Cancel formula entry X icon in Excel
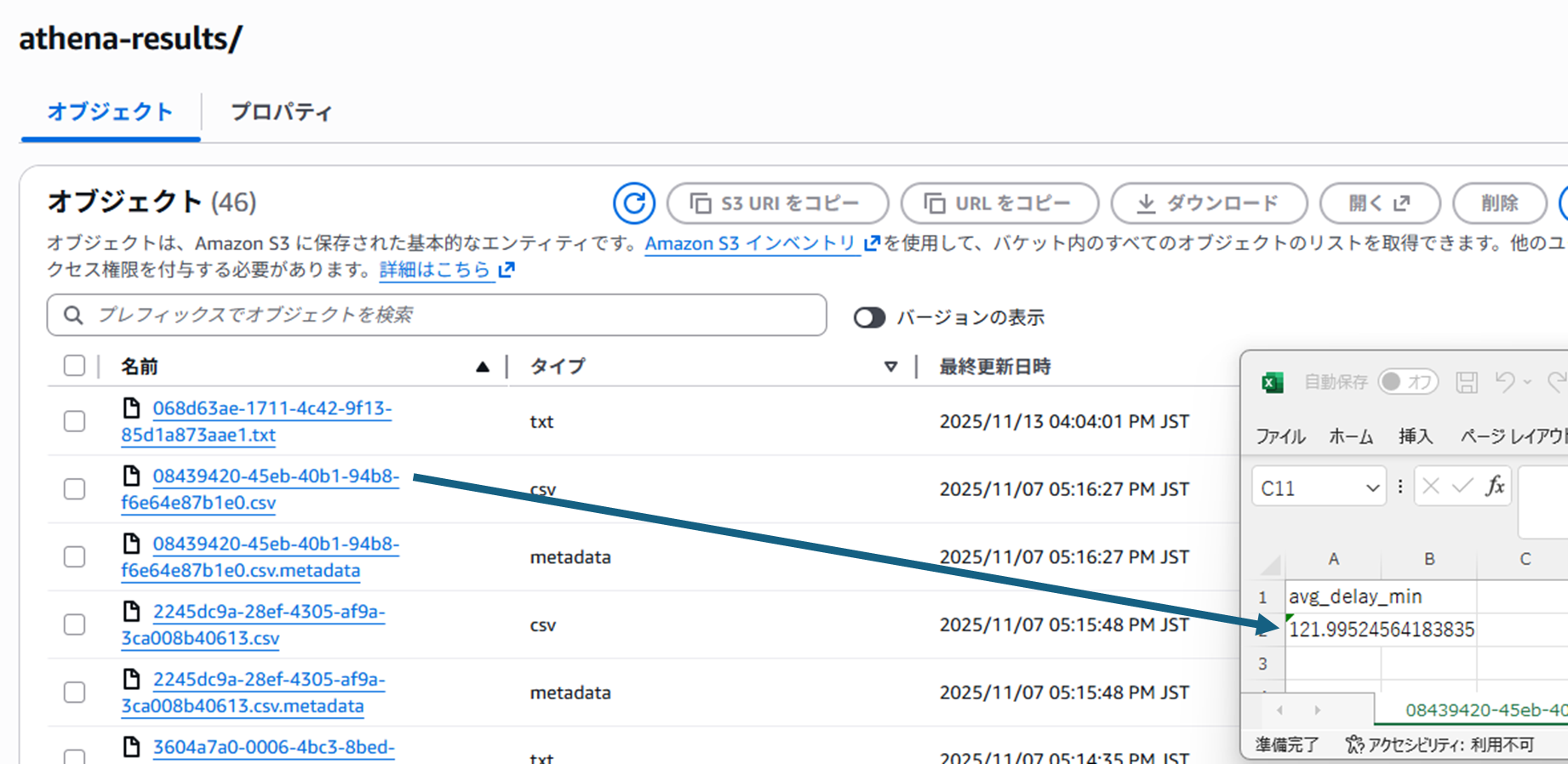 tap(1431, 486)
